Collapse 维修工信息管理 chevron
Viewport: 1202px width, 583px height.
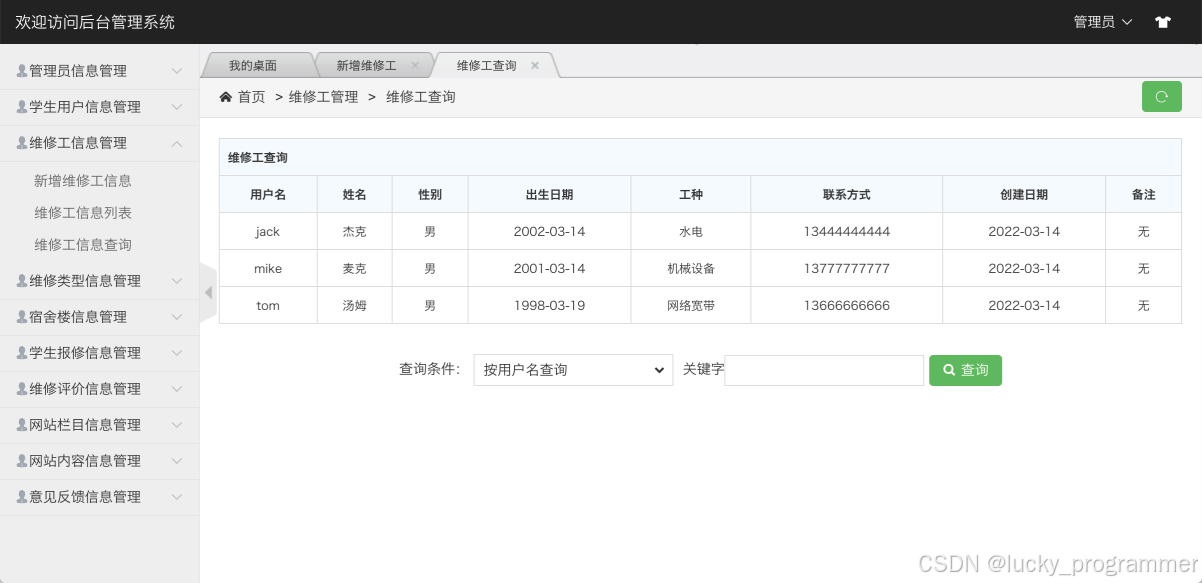click(x=177, y=143)
